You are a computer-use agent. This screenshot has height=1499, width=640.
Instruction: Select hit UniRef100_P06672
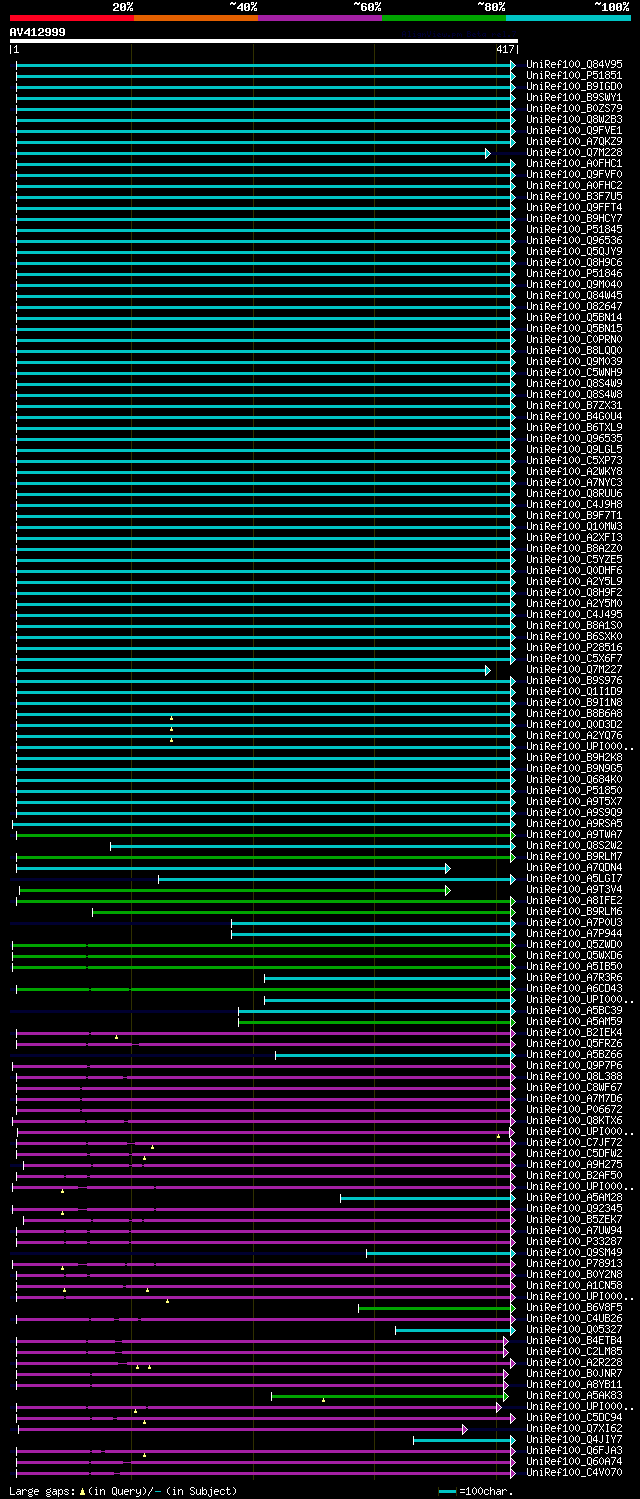[573, 1109]
